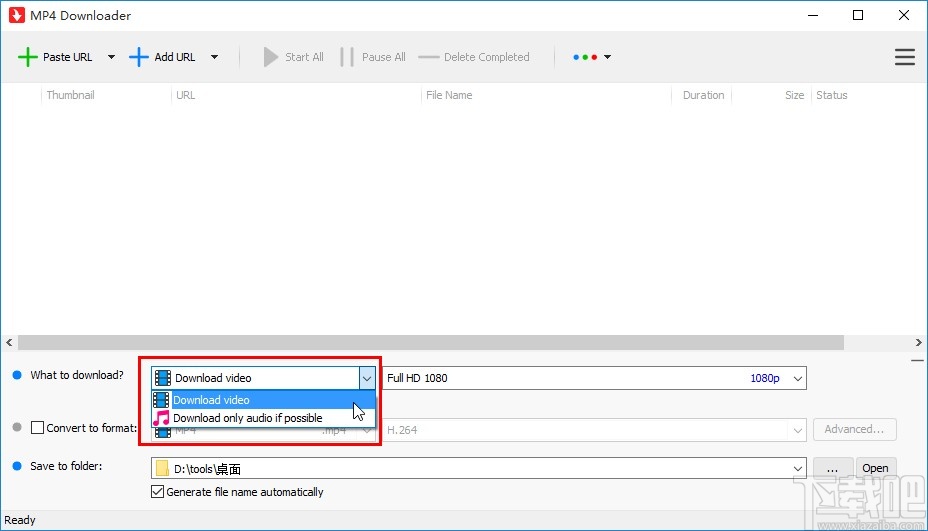Screen dimensions: 928x531
Task: Click the Add URL label
Action: 175,57
